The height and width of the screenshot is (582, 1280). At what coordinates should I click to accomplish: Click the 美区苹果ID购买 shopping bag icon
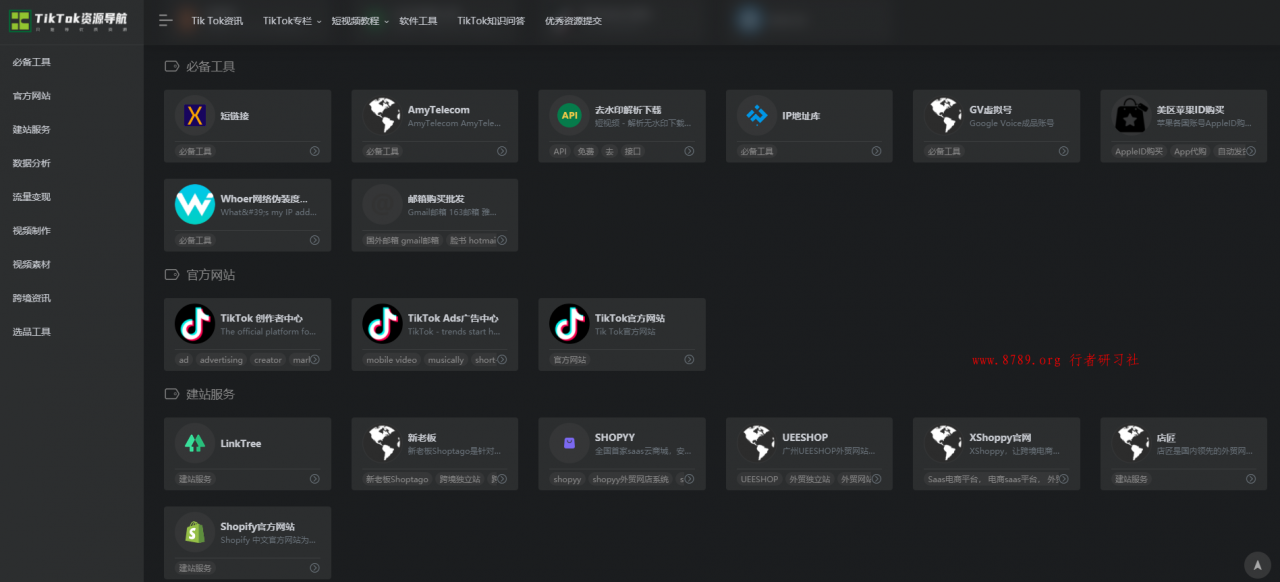coord(1131,116)
